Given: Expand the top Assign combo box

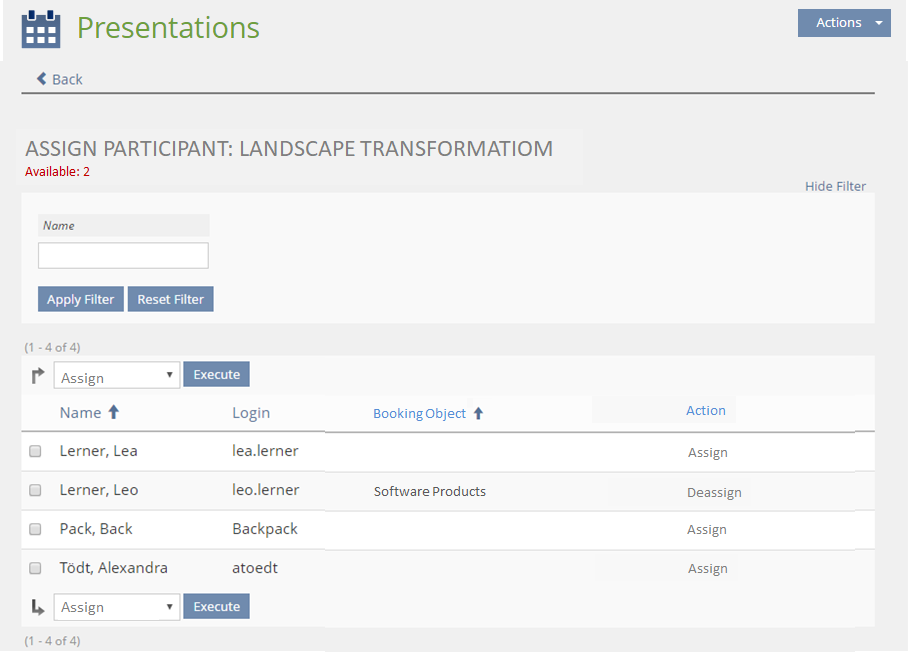Looking at the screenshot, I should point(116,376).
